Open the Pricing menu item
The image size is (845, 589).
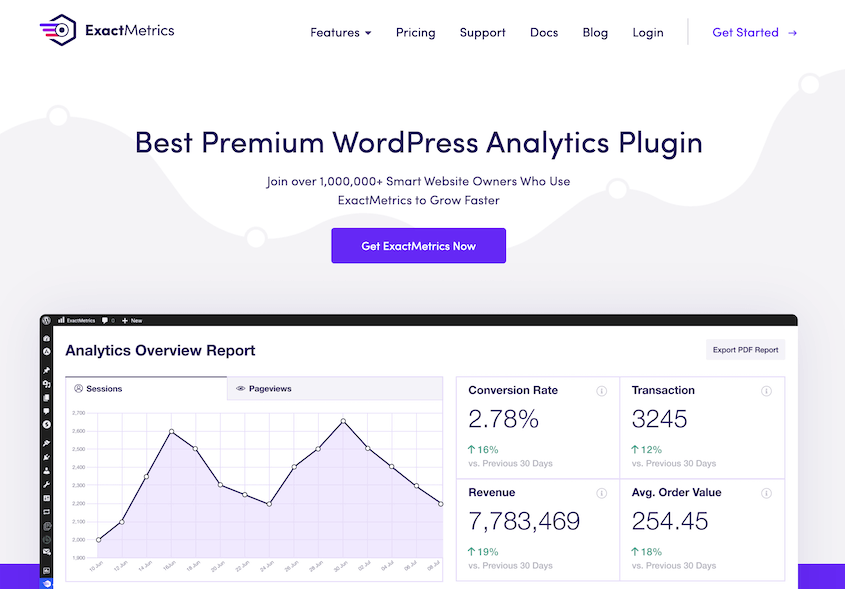coord(415,33)
